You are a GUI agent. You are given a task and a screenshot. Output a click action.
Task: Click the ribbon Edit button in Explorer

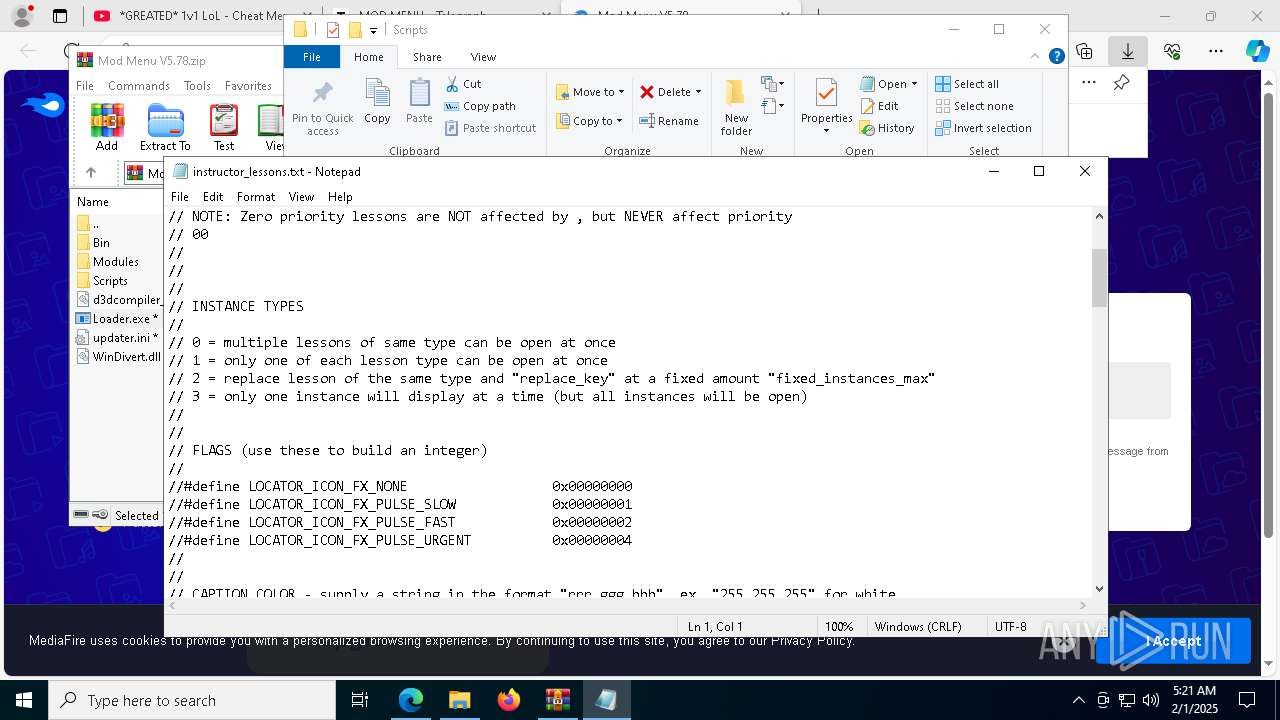tap(879, 106)
